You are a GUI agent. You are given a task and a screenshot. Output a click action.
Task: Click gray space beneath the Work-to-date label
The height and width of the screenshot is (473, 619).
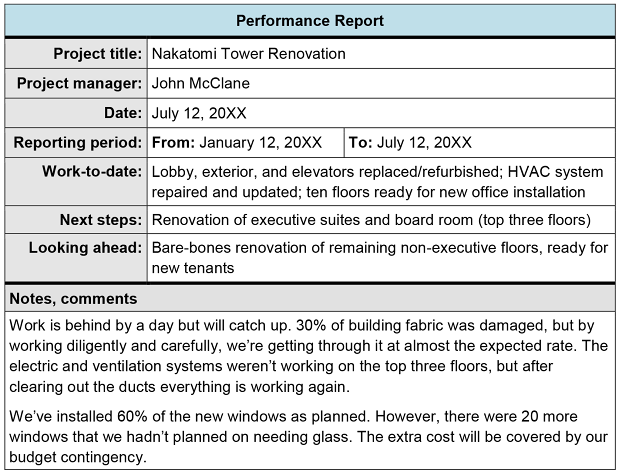[76, 192]
